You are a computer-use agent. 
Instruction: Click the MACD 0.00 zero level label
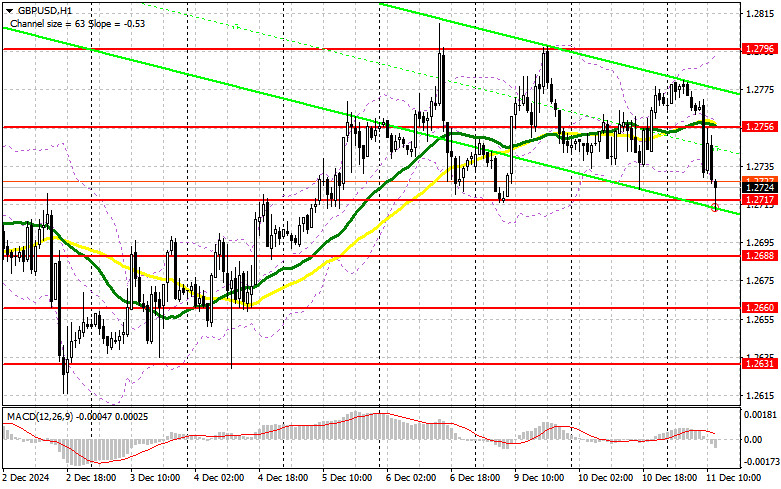(x=753, y=439)
